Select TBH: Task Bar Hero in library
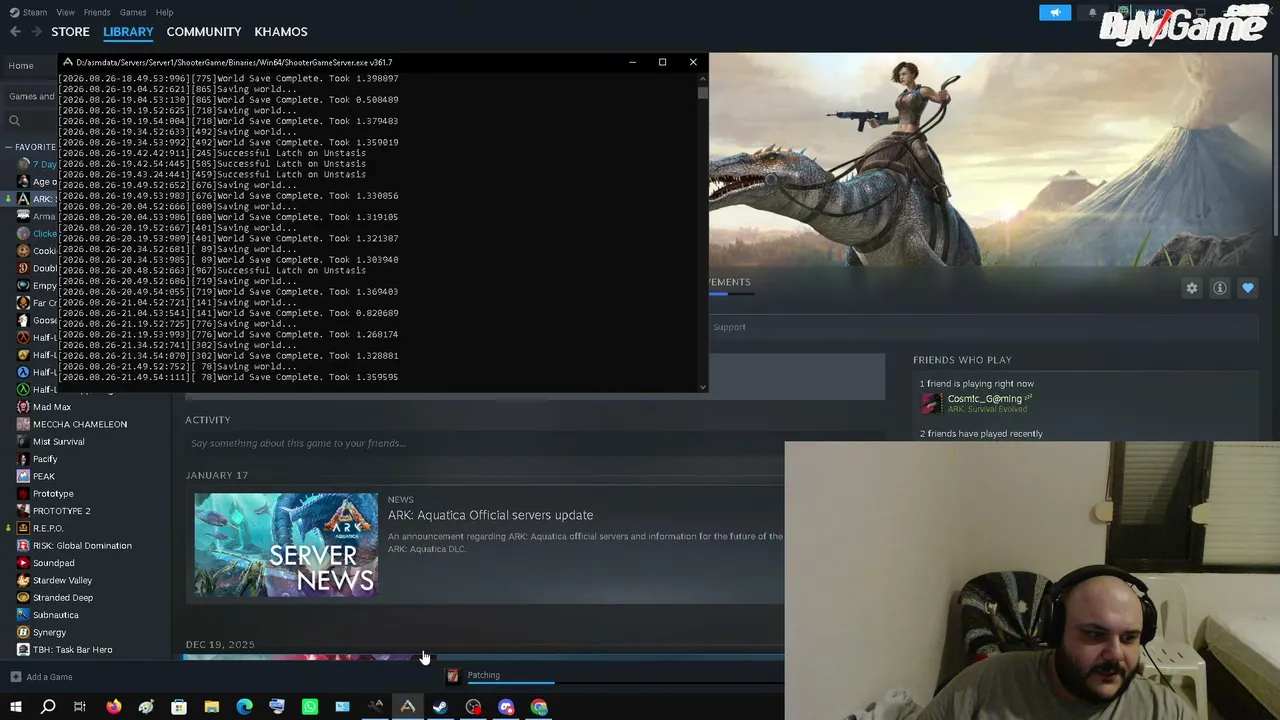This screenshot has width=1280, height=720. coord(72,650)
